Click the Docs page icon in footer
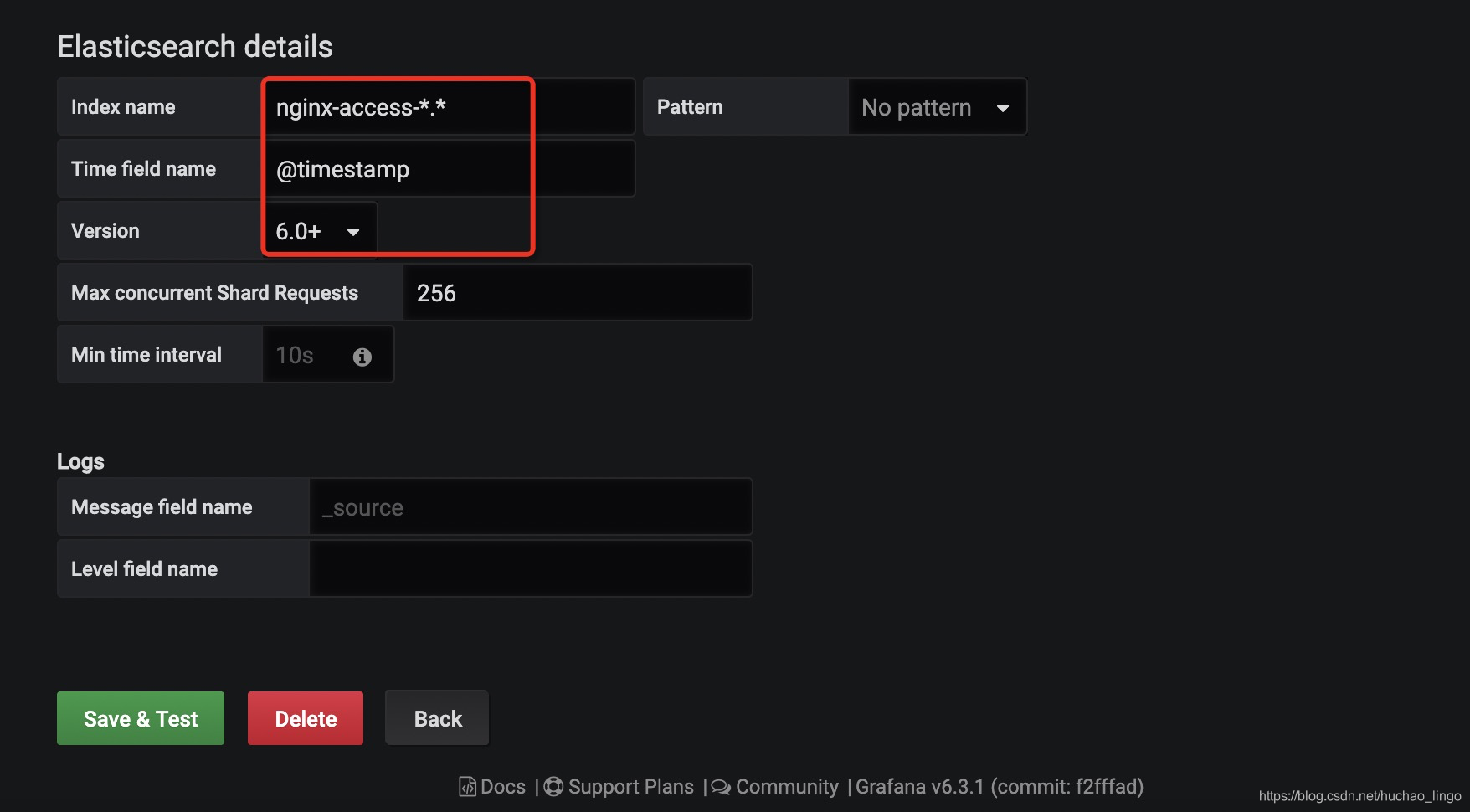 [x=467, y=787]
